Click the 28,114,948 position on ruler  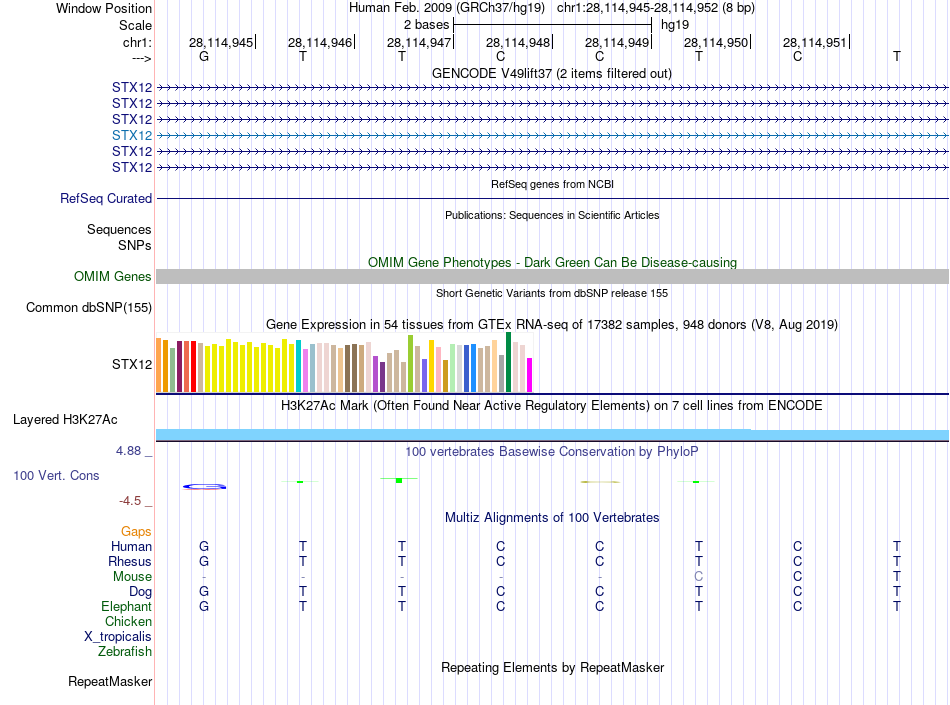click(x=518, y=42)
